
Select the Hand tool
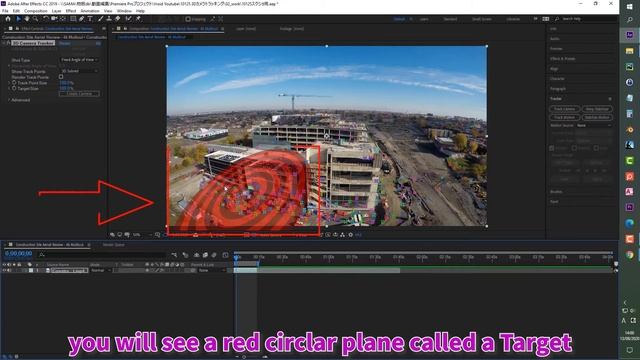click(x=27, y=19)
